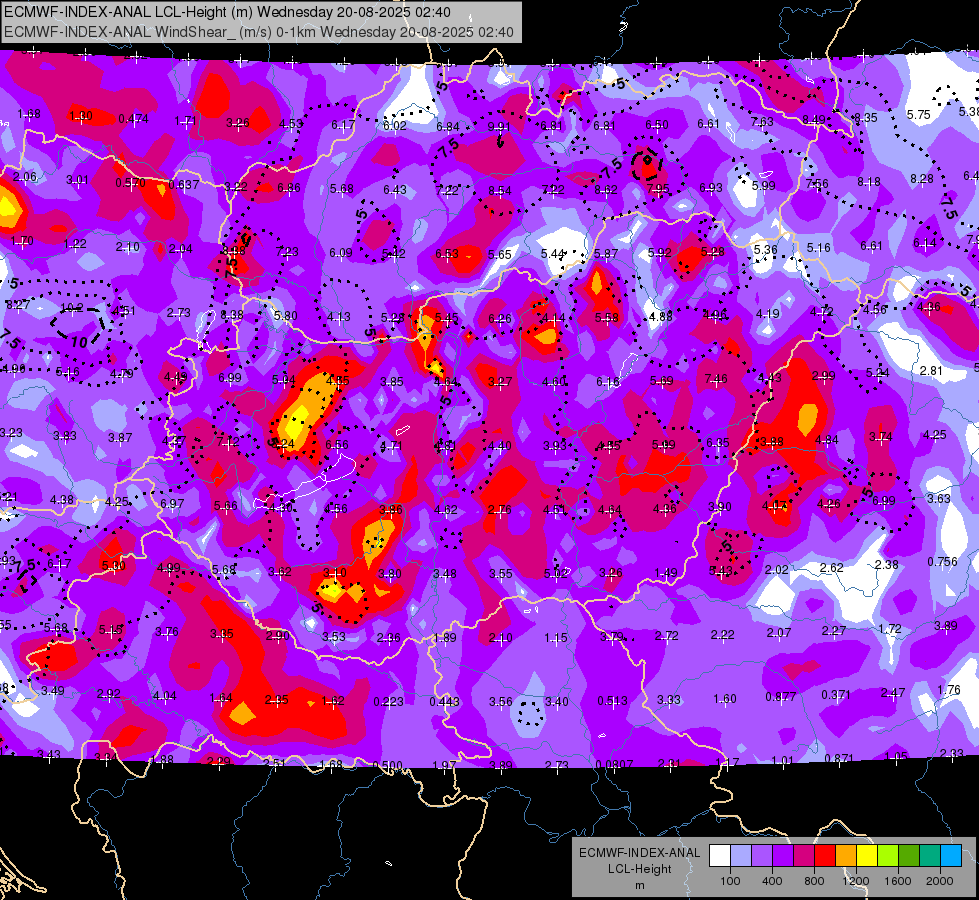This screenshot has width=979, height=900.
Task: Click the legend tick label 100
Action: 730,881
